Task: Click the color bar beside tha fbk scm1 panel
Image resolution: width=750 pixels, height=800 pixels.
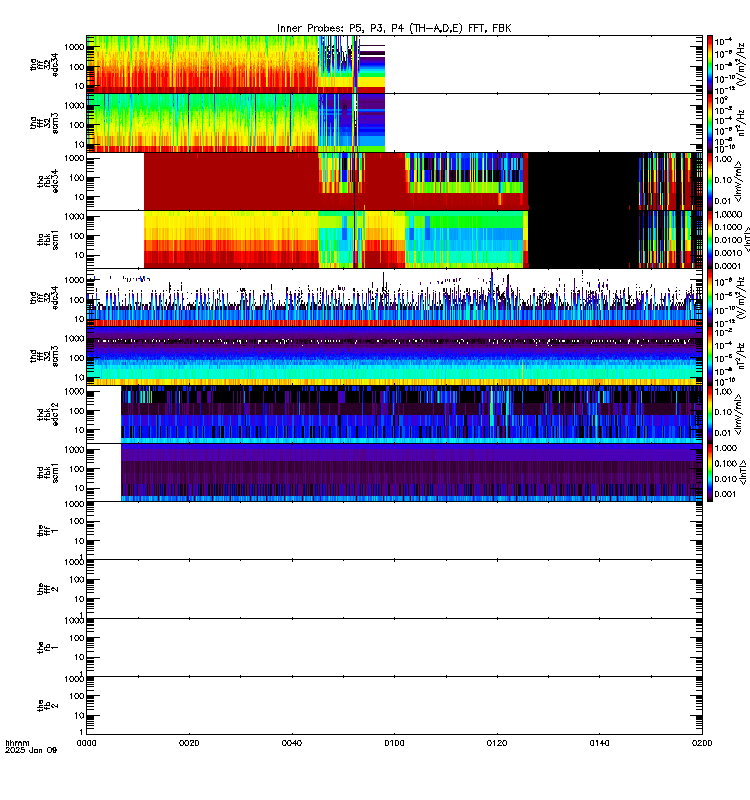Action: [x=710, y=239]
